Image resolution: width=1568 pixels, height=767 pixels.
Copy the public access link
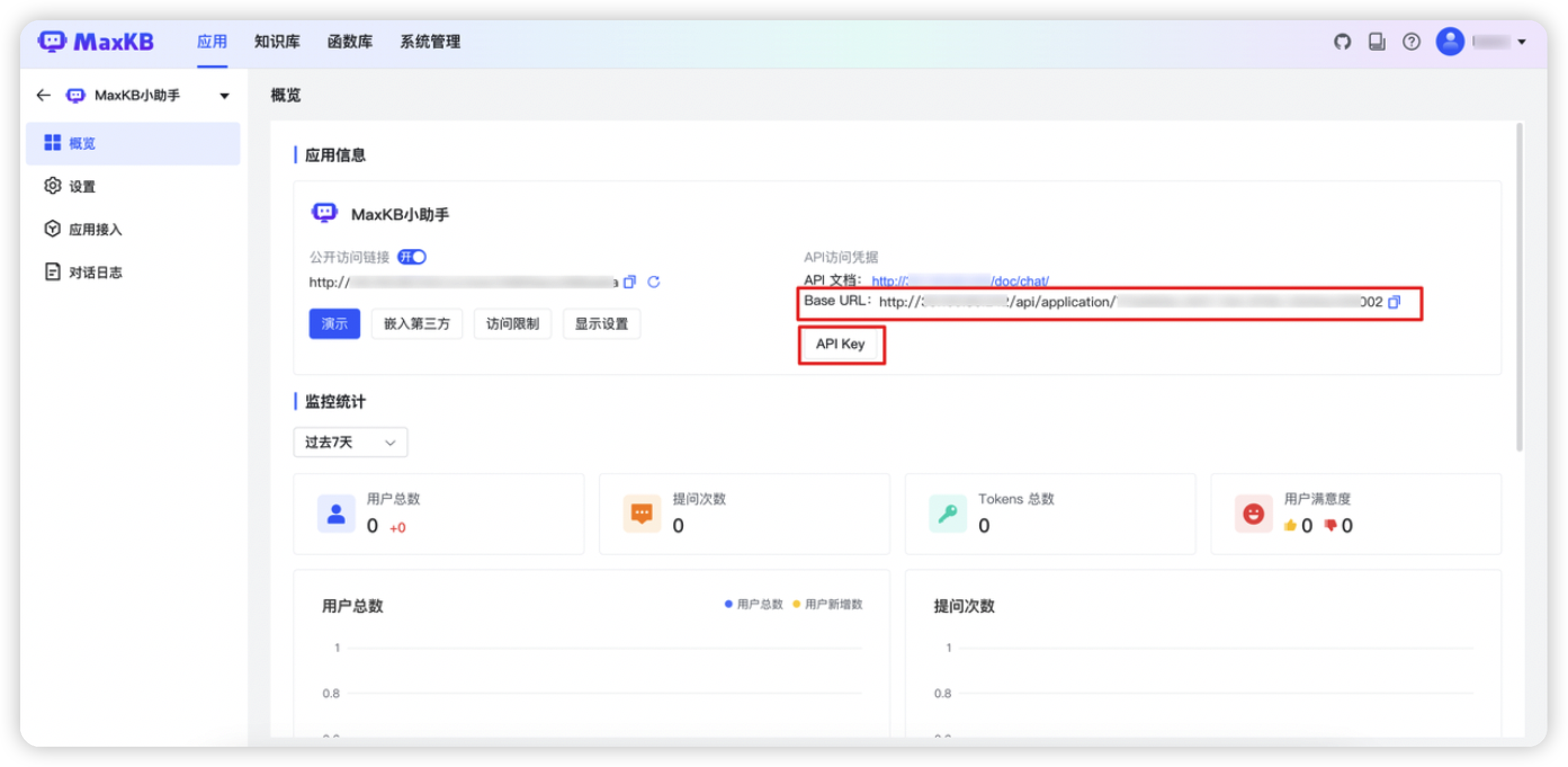coord(629,282)
